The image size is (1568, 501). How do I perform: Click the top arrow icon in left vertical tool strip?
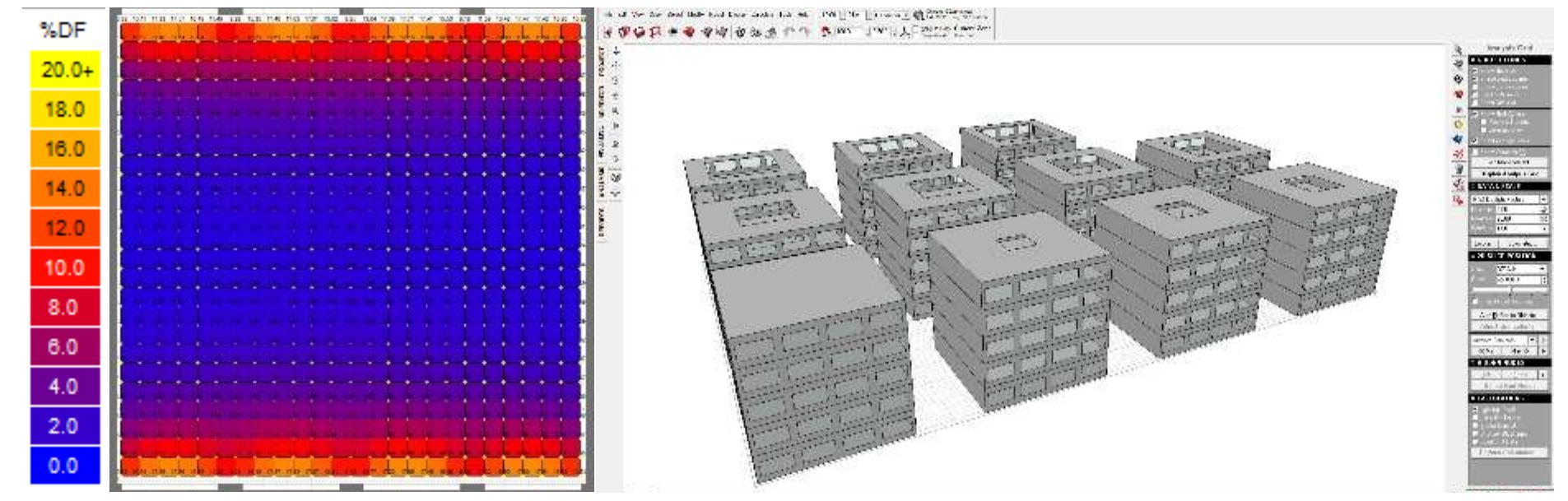point(616,51)
